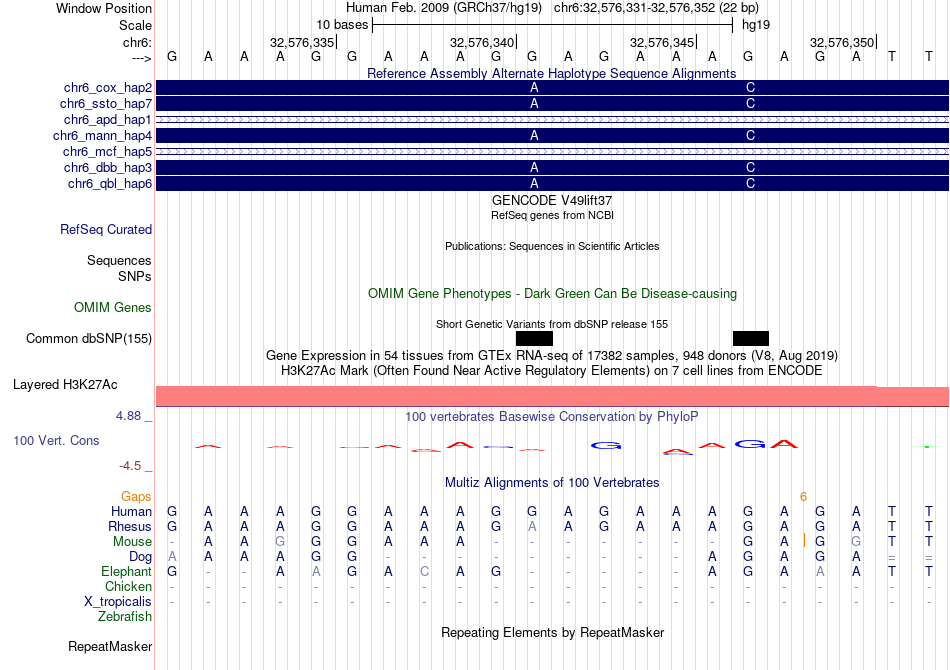Viewport: 950px width, 670px height.
Task: Click the chr6_qbl_hap6 track label
Action: [110, 184]
